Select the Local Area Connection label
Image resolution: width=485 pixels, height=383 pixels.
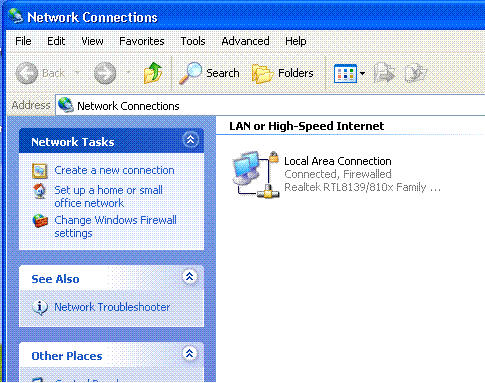(337, 161)
